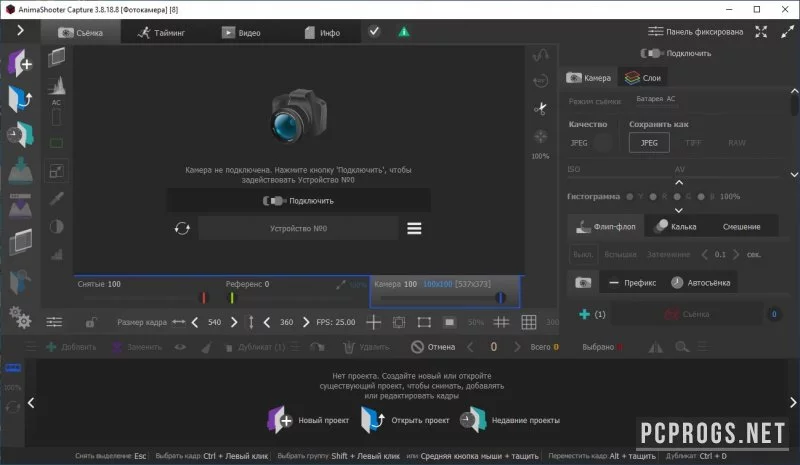
Task: Click the sliders options icon bottom left
Action: [x=54, y=322]
